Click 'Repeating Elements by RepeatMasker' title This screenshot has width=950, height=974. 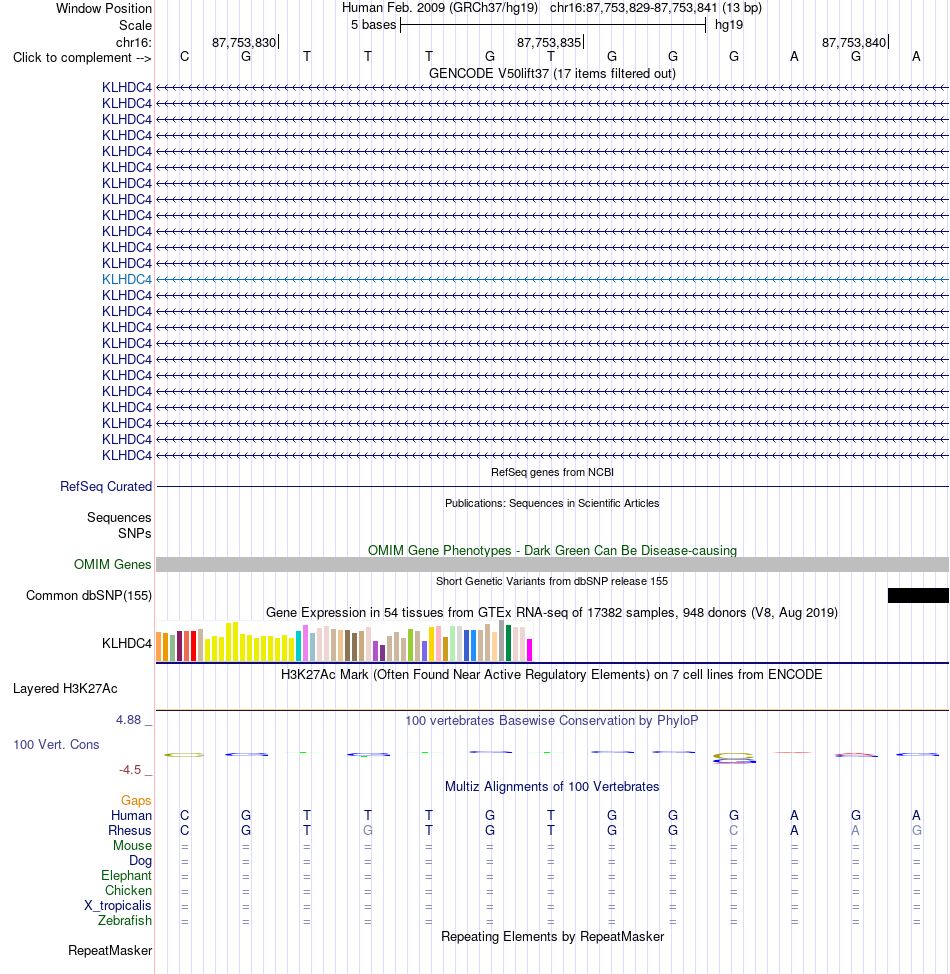[552, 937]
